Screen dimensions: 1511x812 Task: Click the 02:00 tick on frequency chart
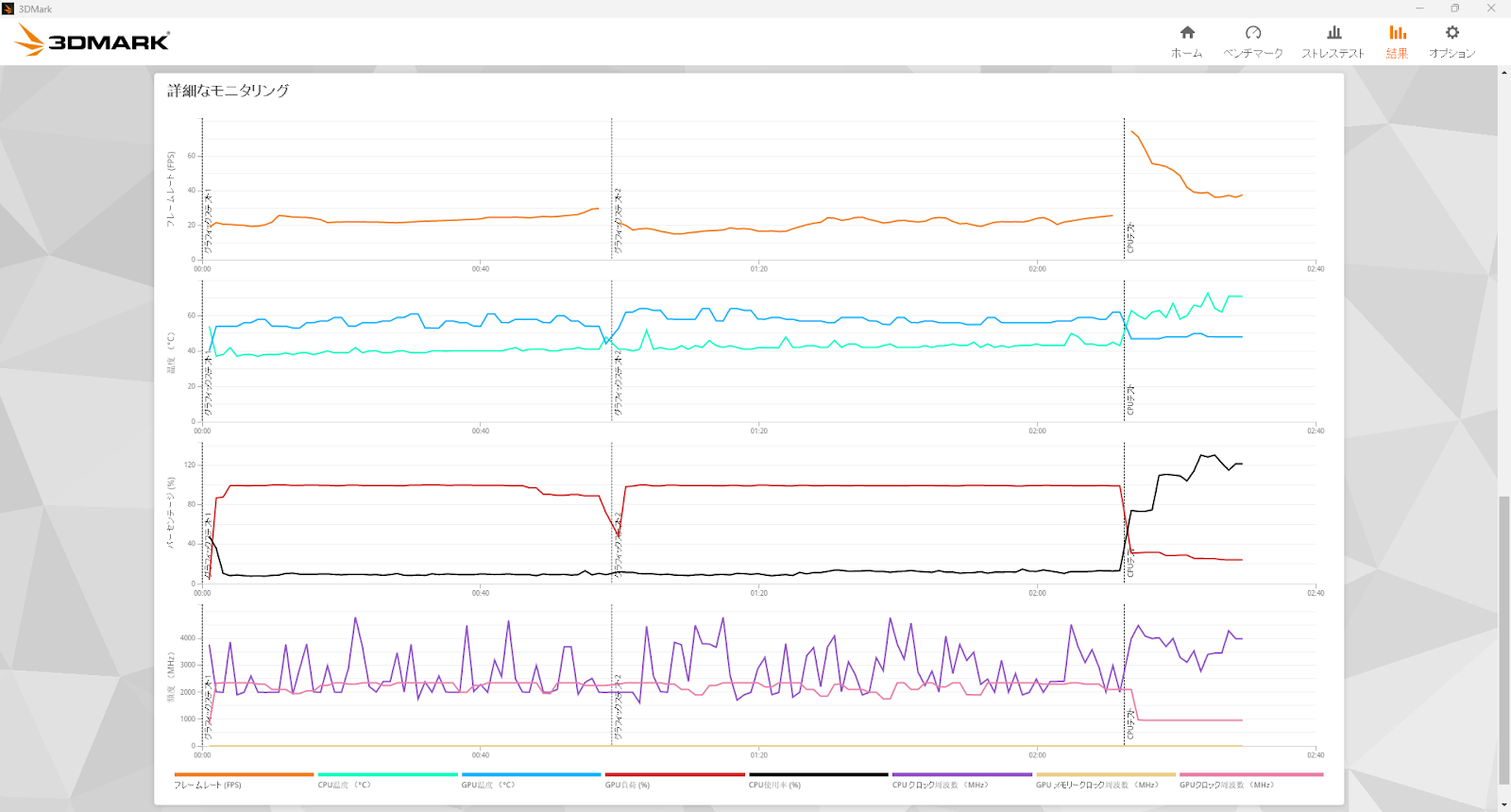(x=1037, y=755)
